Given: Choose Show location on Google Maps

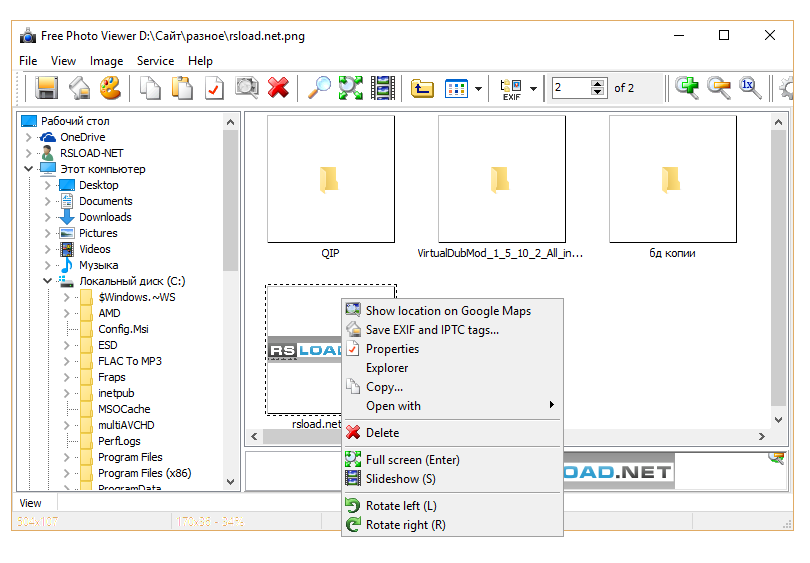Looking at the screenshot, I should (452, 310).
